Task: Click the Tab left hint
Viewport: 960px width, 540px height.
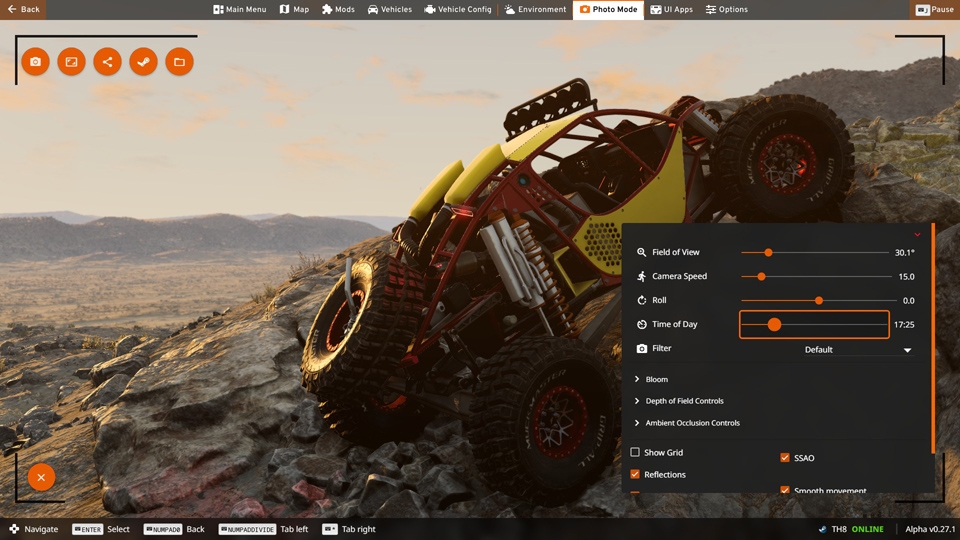Action: (x=263, y=530)
